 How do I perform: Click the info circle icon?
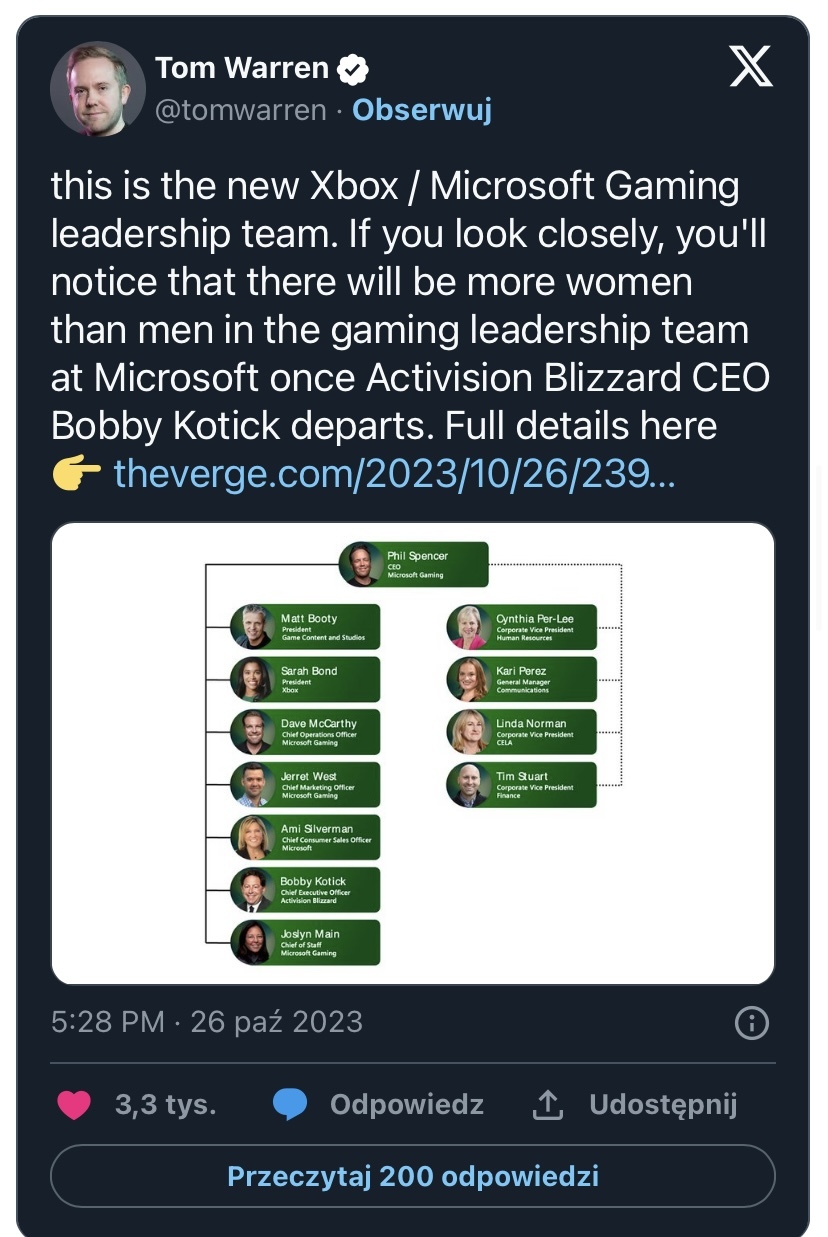tap(751, 1022)
